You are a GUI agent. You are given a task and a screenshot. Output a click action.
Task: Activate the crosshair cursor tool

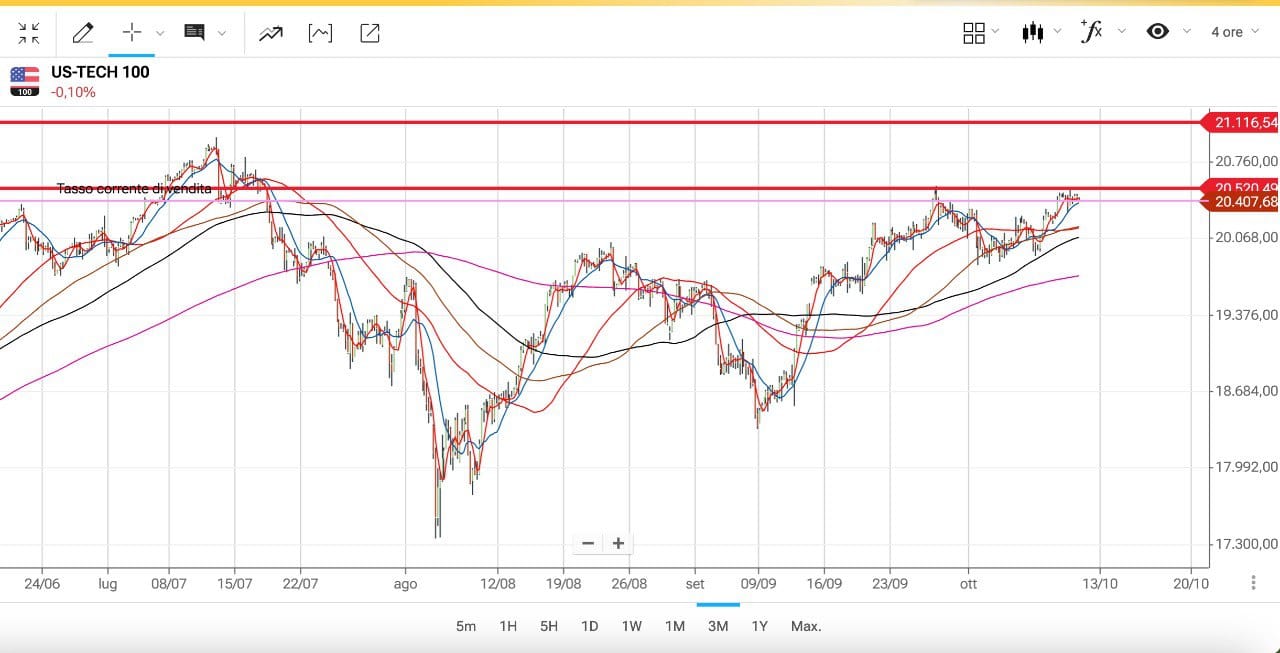[132, 33]
